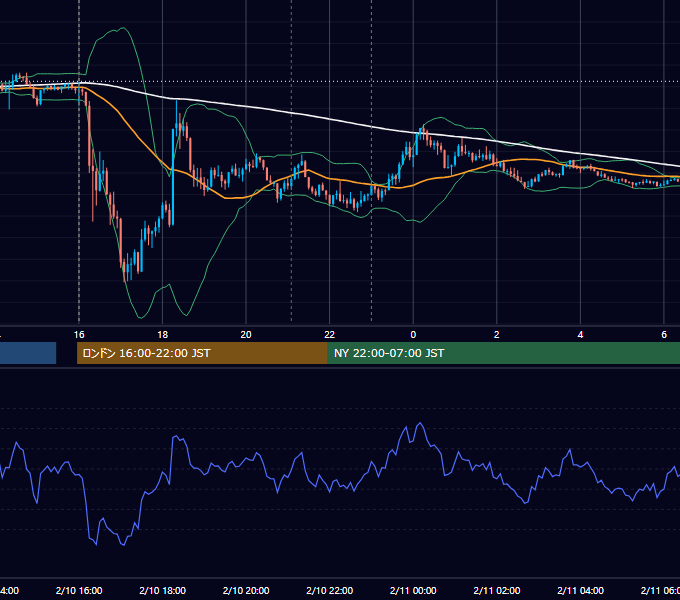Select the NY 22:00-07:00 JST session bar
The image size is (680, 600).
click(x=503, y=353)
